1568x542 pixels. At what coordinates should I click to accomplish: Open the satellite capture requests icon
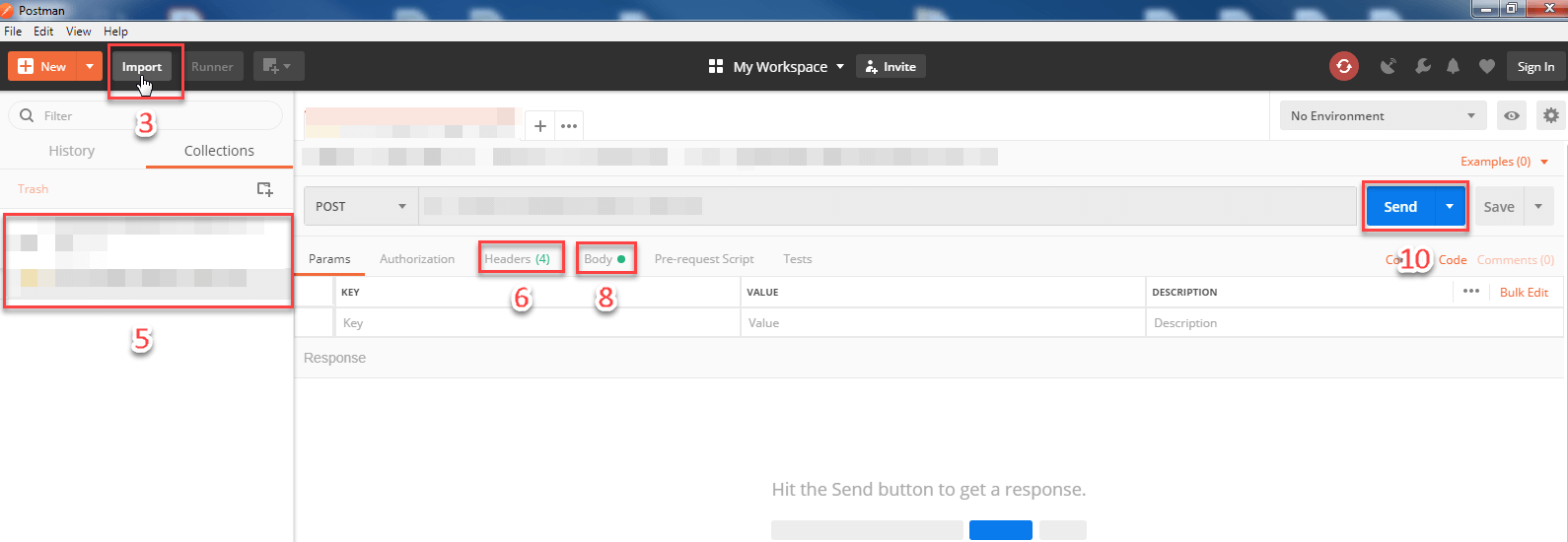1389,66
